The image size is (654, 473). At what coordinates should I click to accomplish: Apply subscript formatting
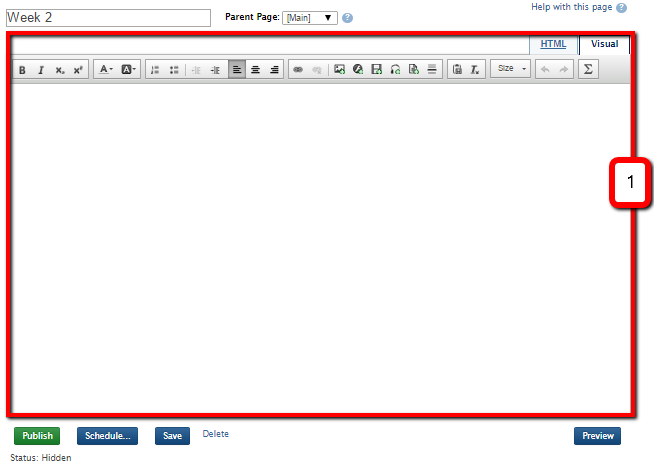pyautogui.click(x=60, y=70)
